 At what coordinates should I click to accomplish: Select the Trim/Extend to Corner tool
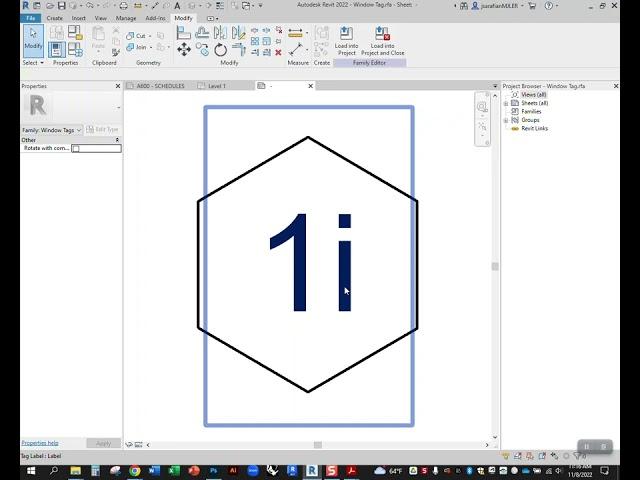238,50
